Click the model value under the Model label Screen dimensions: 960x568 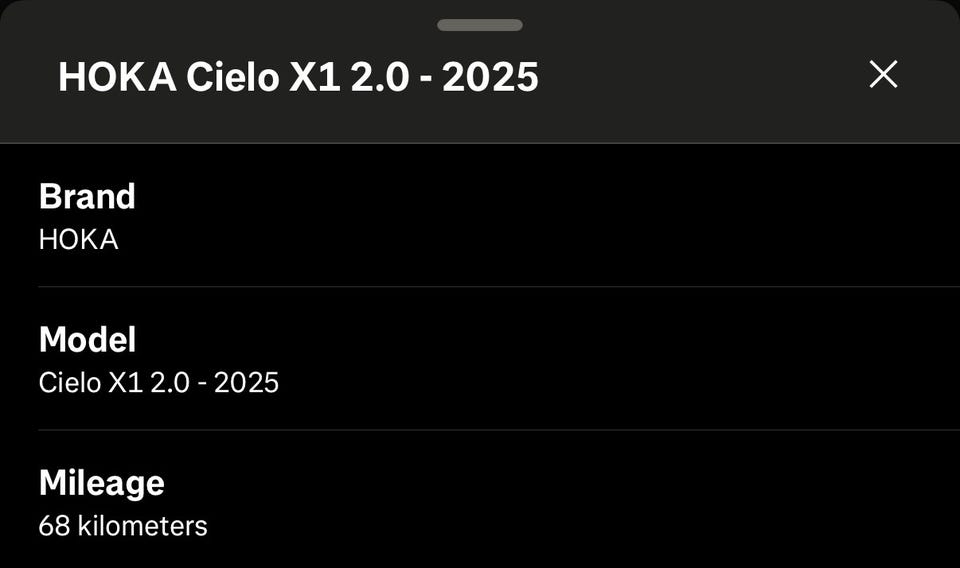coord(158,383)
